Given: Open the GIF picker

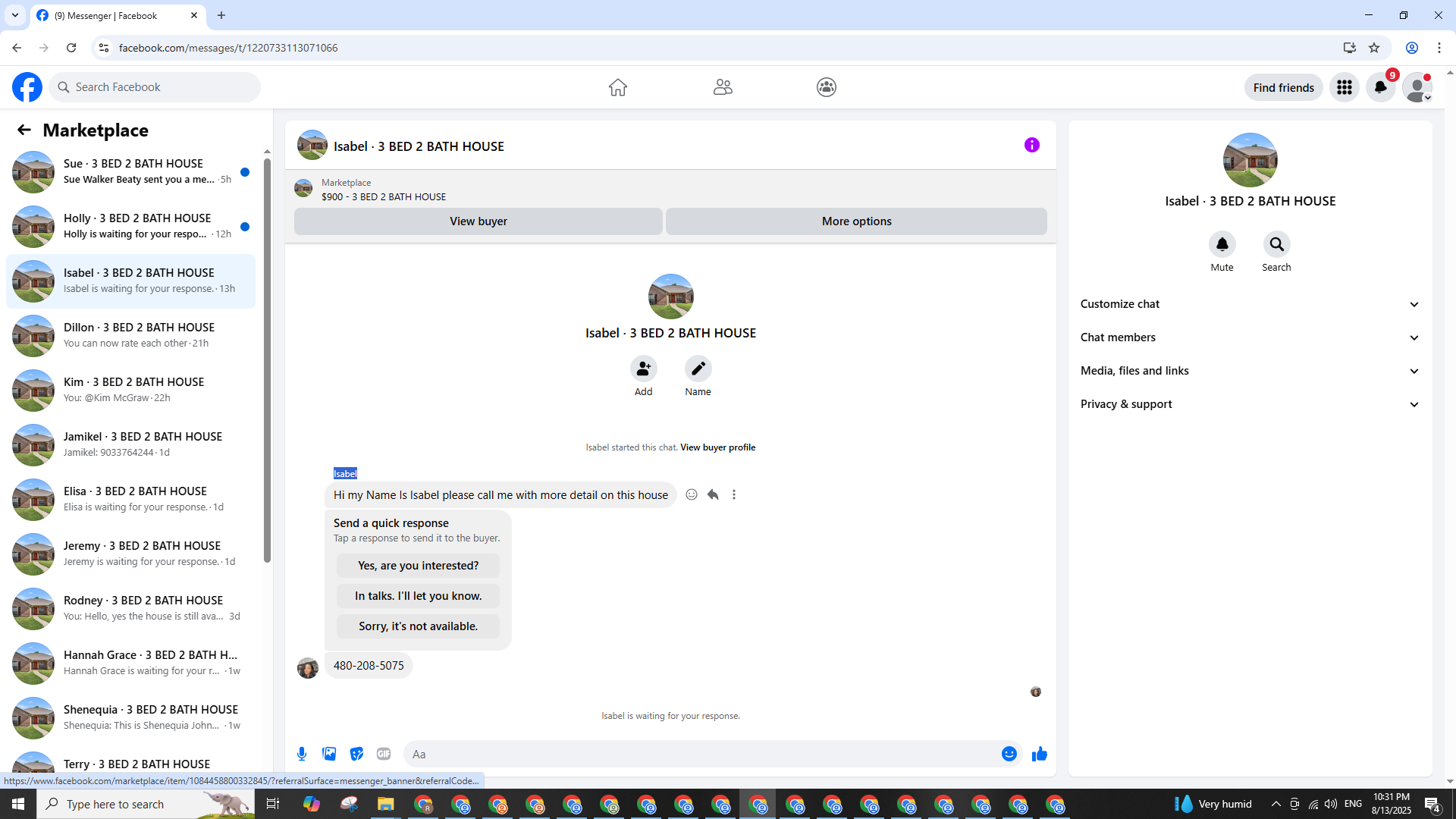Looking at the screenshot, I should tap(384, 754).
